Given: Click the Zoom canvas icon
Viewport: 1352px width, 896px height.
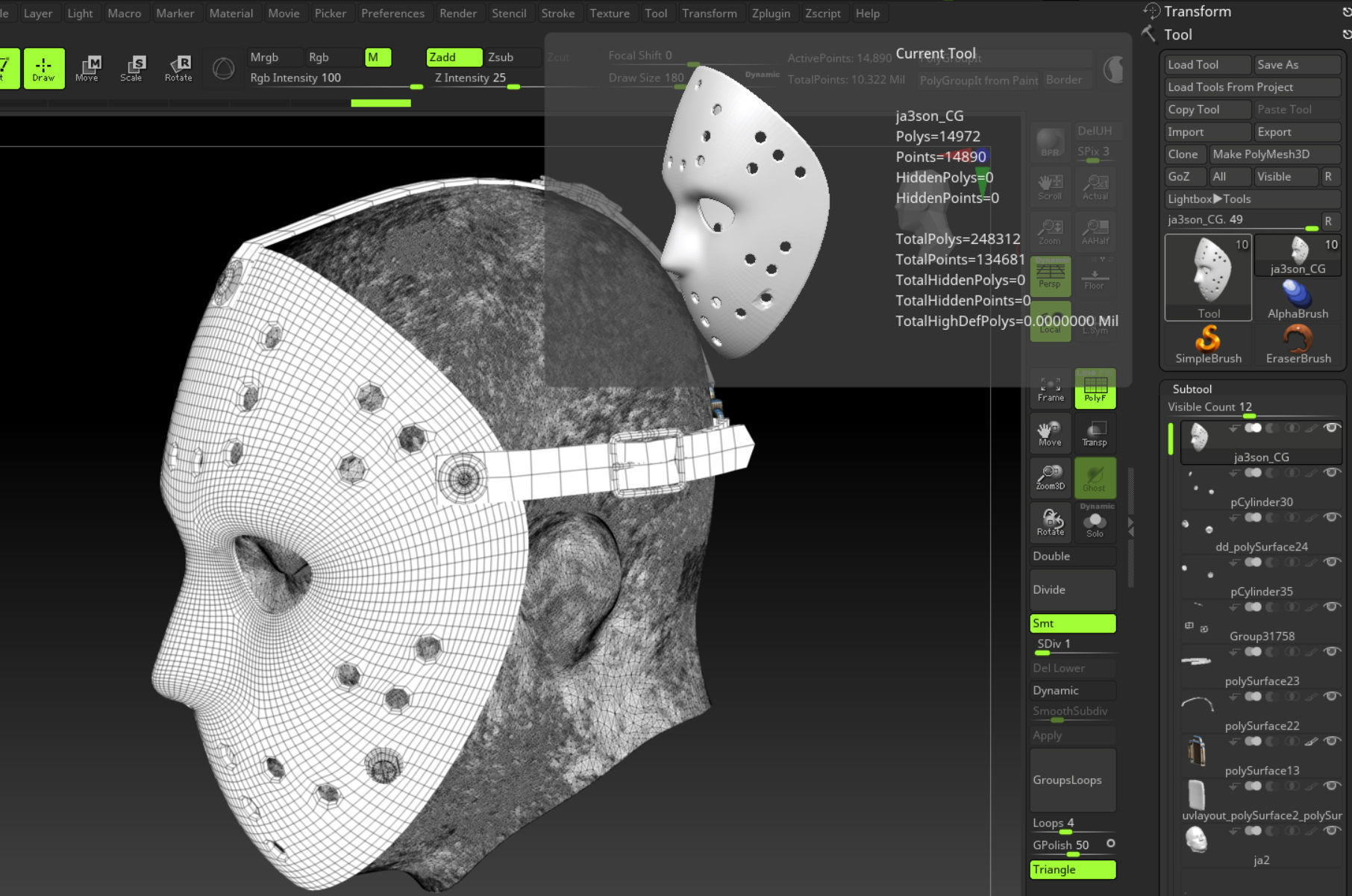Looking at the screenshot, I should tap(1051, 232).
